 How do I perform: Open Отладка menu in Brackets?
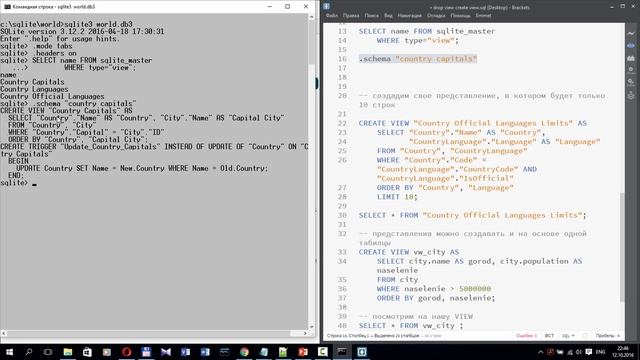436,16
